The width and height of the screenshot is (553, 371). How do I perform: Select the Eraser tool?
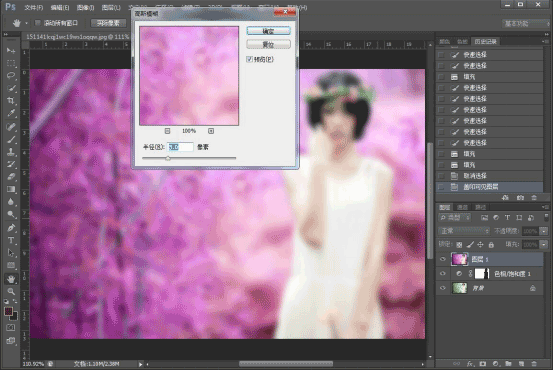coord(11,176)
